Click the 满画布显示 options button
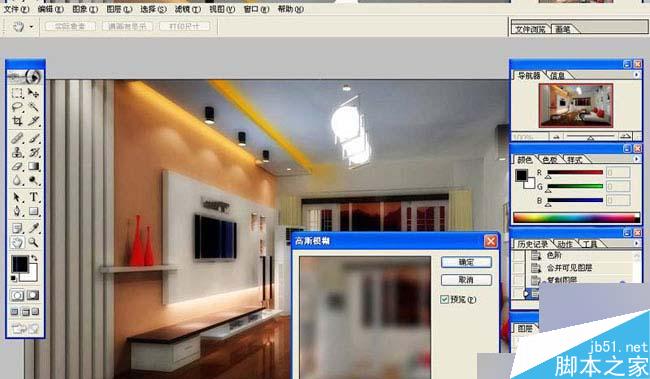 (127, 26)
